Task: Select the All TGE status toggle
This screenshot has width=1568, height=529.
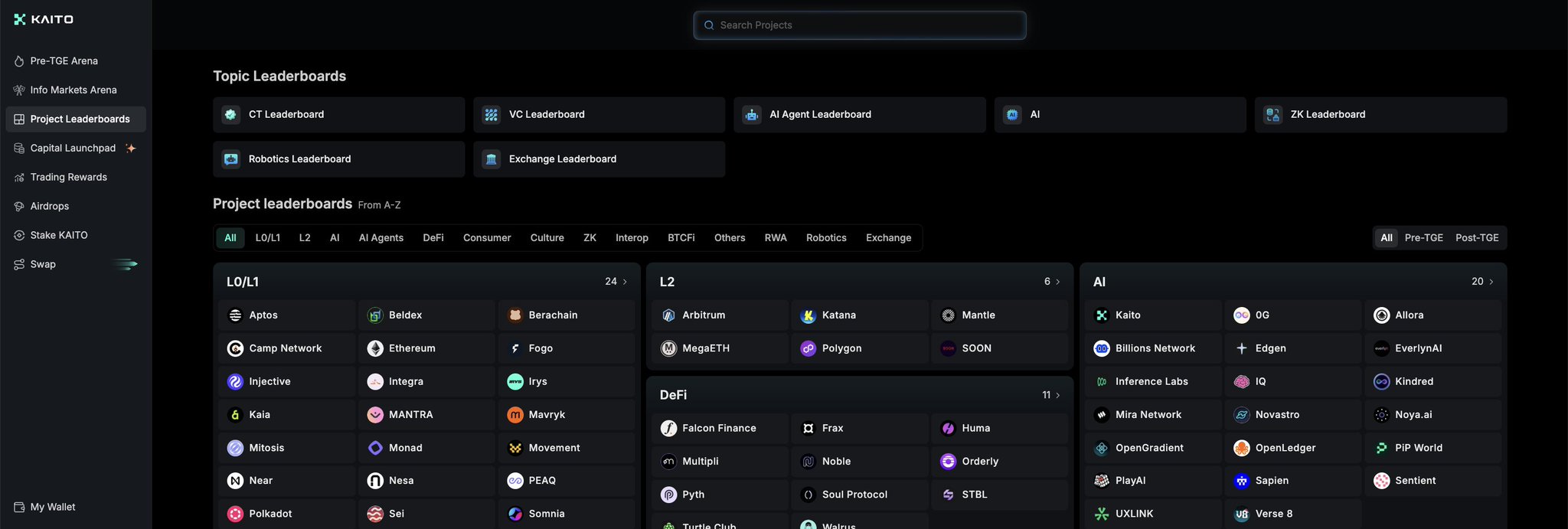Action: (x=1386, y=238)
